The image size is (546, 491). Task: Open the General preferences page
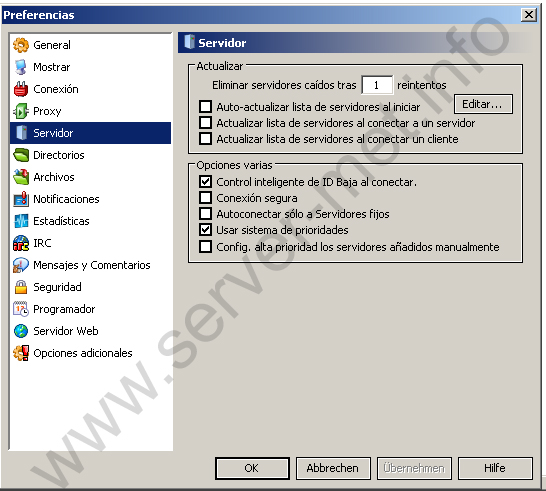click(x=52, y=45)
